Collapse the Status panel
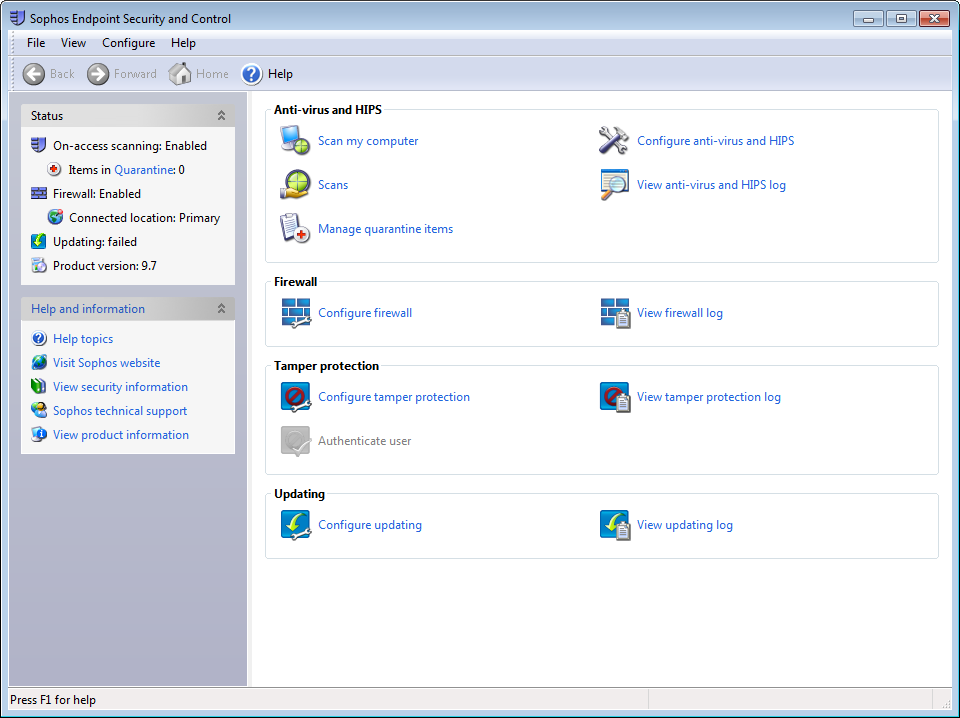Image resolution: width=960 pixels, height=718 pixels. pyautogui.click(x=221, y=116)
